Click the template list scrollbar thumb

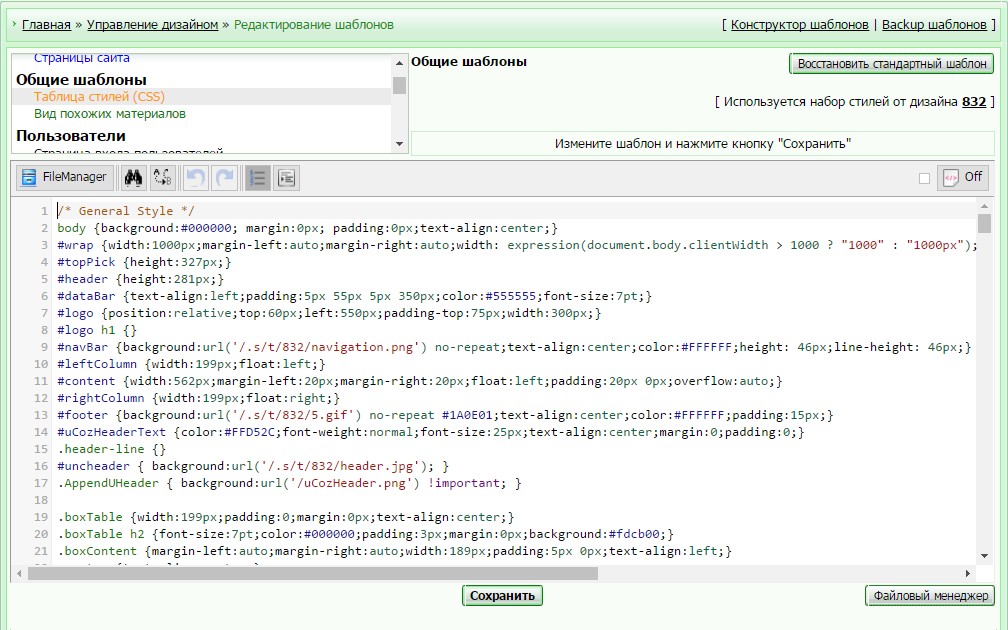[399, 85]
